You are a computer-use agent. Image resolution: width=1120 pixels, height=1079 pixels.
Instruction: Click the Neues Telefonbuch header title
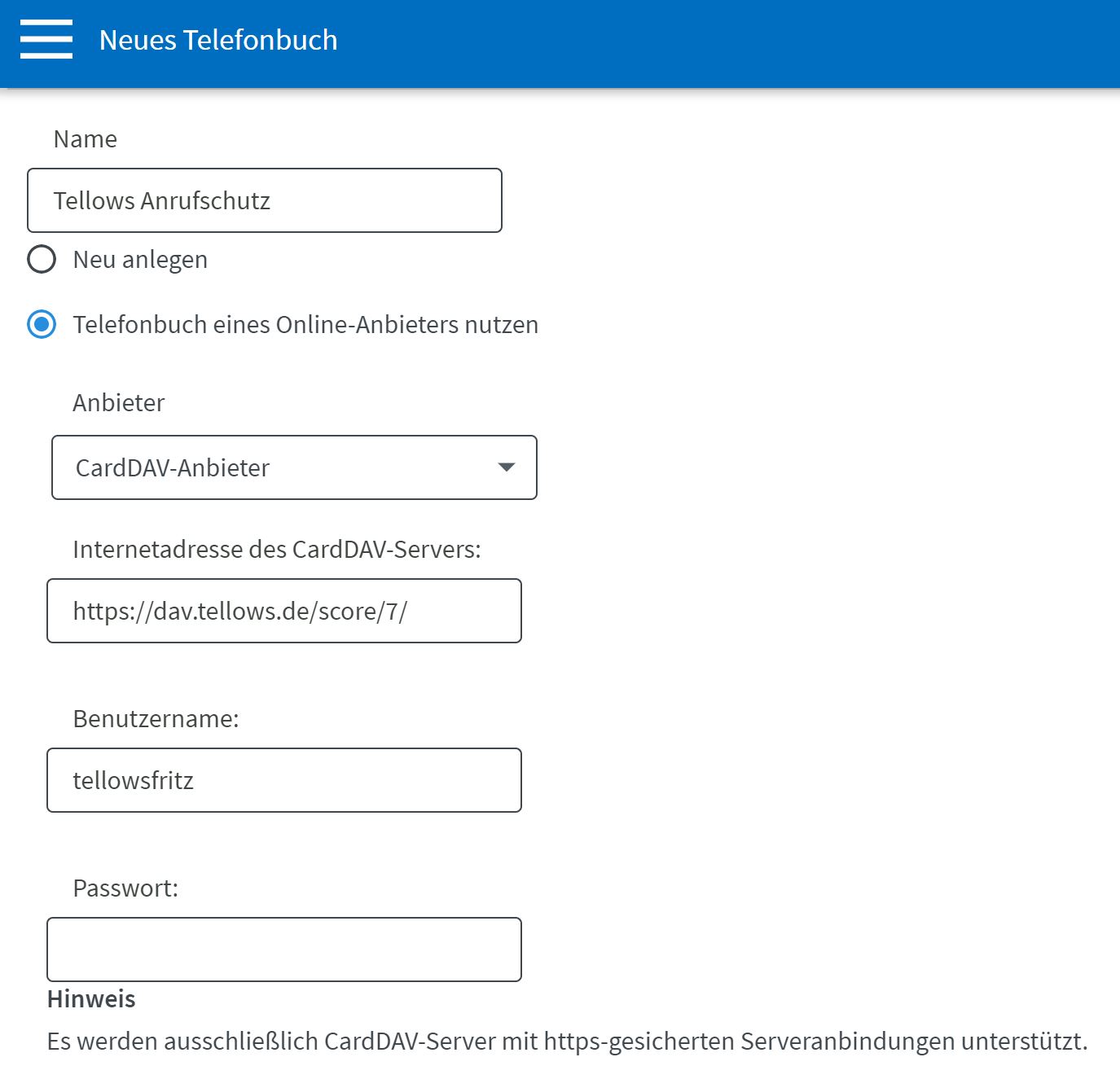(x=218, y=40)
